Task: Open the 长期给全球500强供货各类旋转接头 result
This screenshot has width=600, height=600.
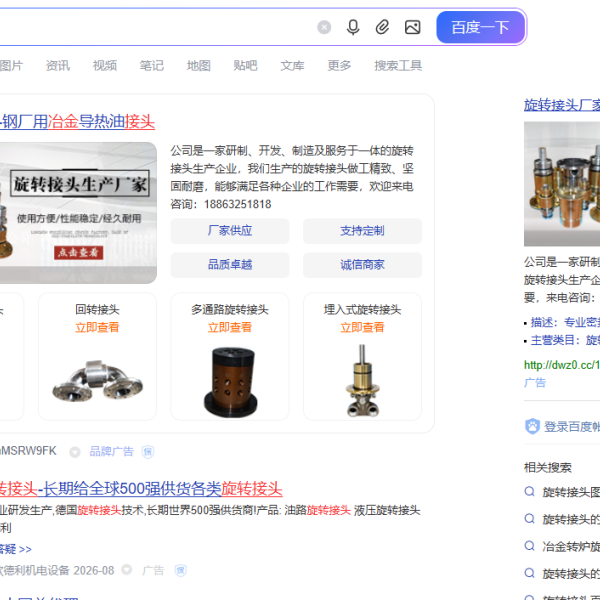Action: click(x=141, y=489)
